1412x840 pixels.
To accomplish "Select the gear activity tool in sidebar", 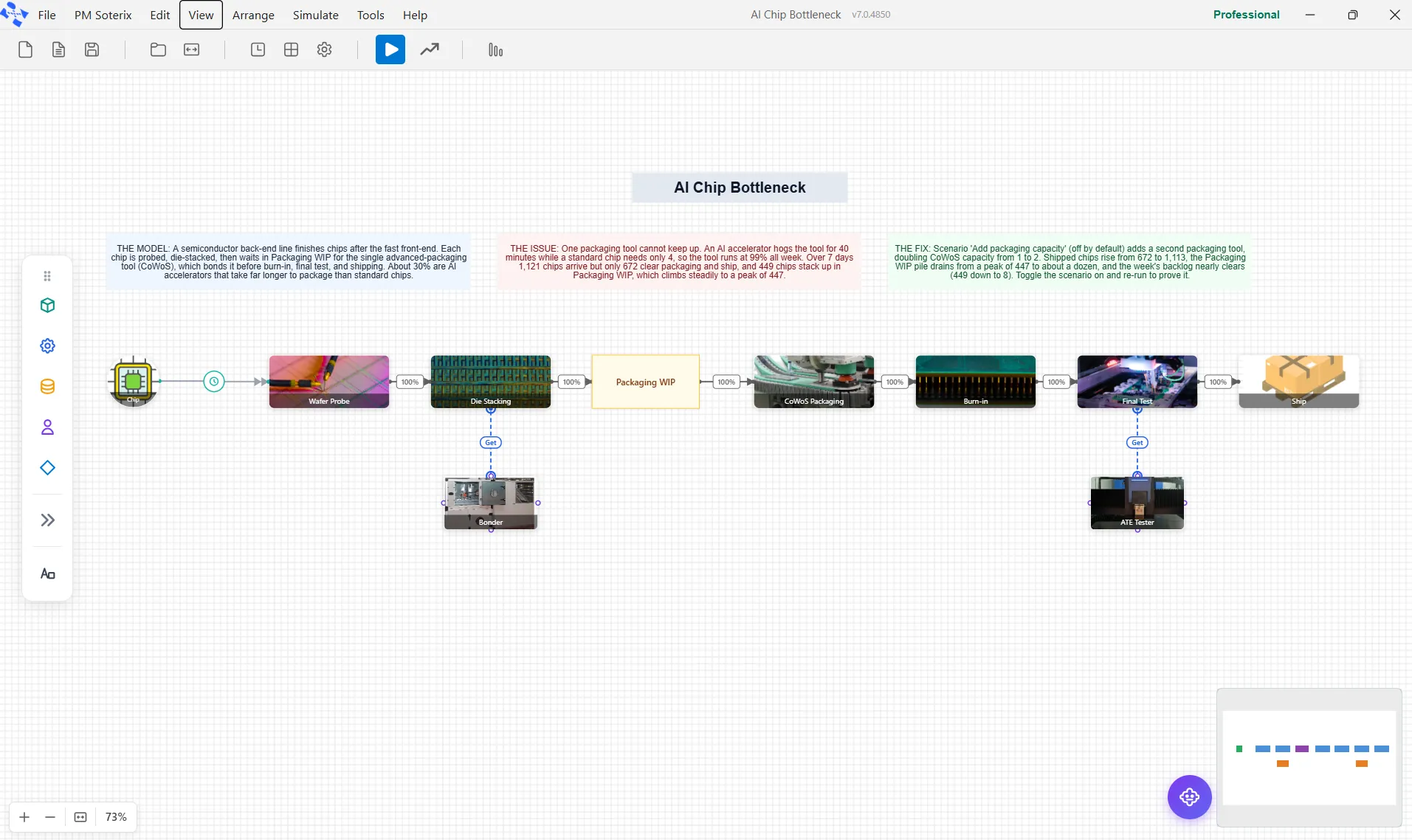I will point(47,345).
